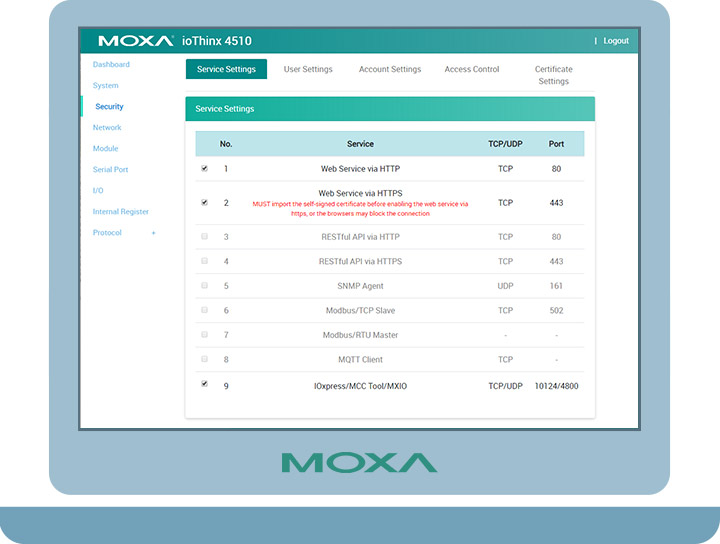720x544 pixels.
Task: Open the Dashboard page in the sidebar
Action: coord(111,64)
